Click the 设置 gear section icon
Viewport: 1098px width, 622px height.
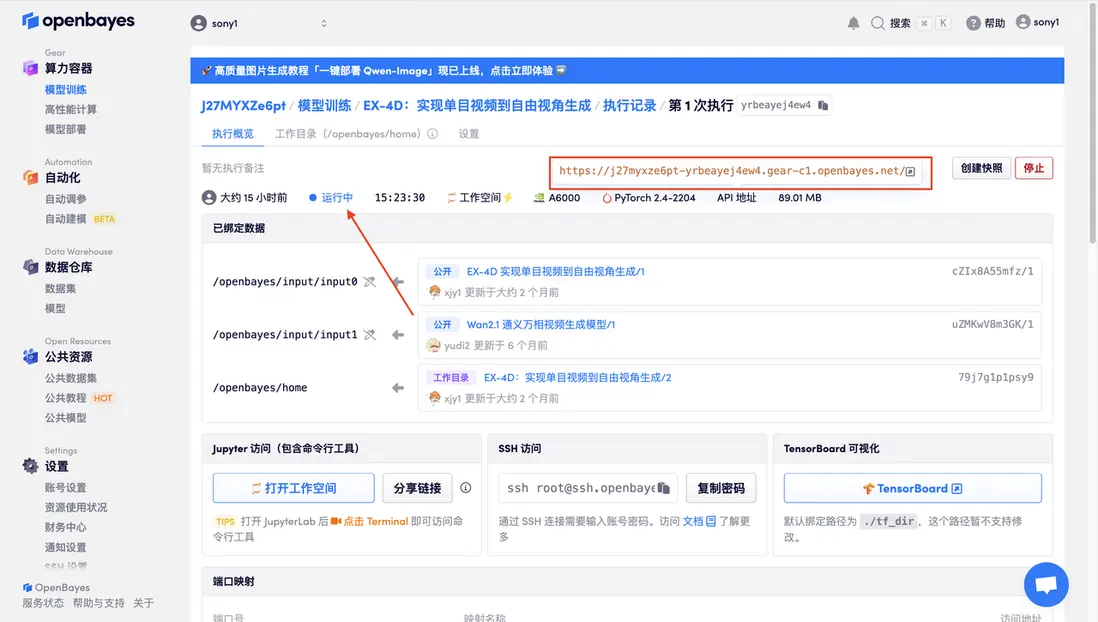pyautogui.click(x=30, y=466)
